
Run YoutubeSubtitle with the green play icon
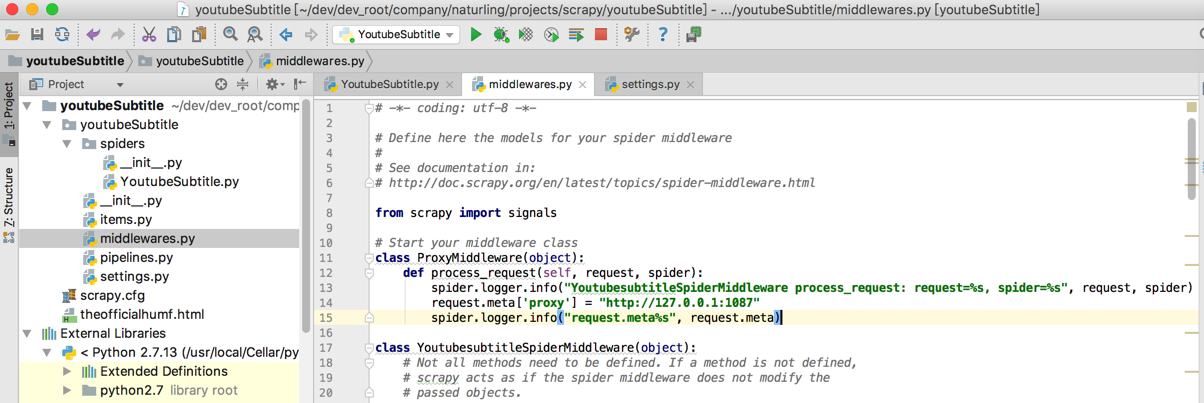tap(476, 34)
